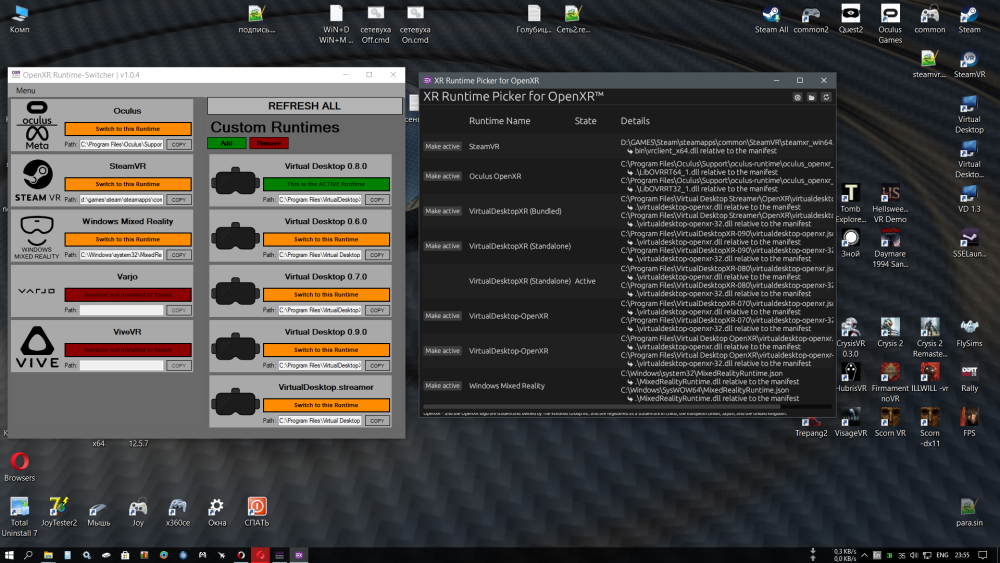Image resolution: width=1000 pixels, height=563 pixels.
Task: Open the Quest2 desktop icon
Action: coord(851,19)
